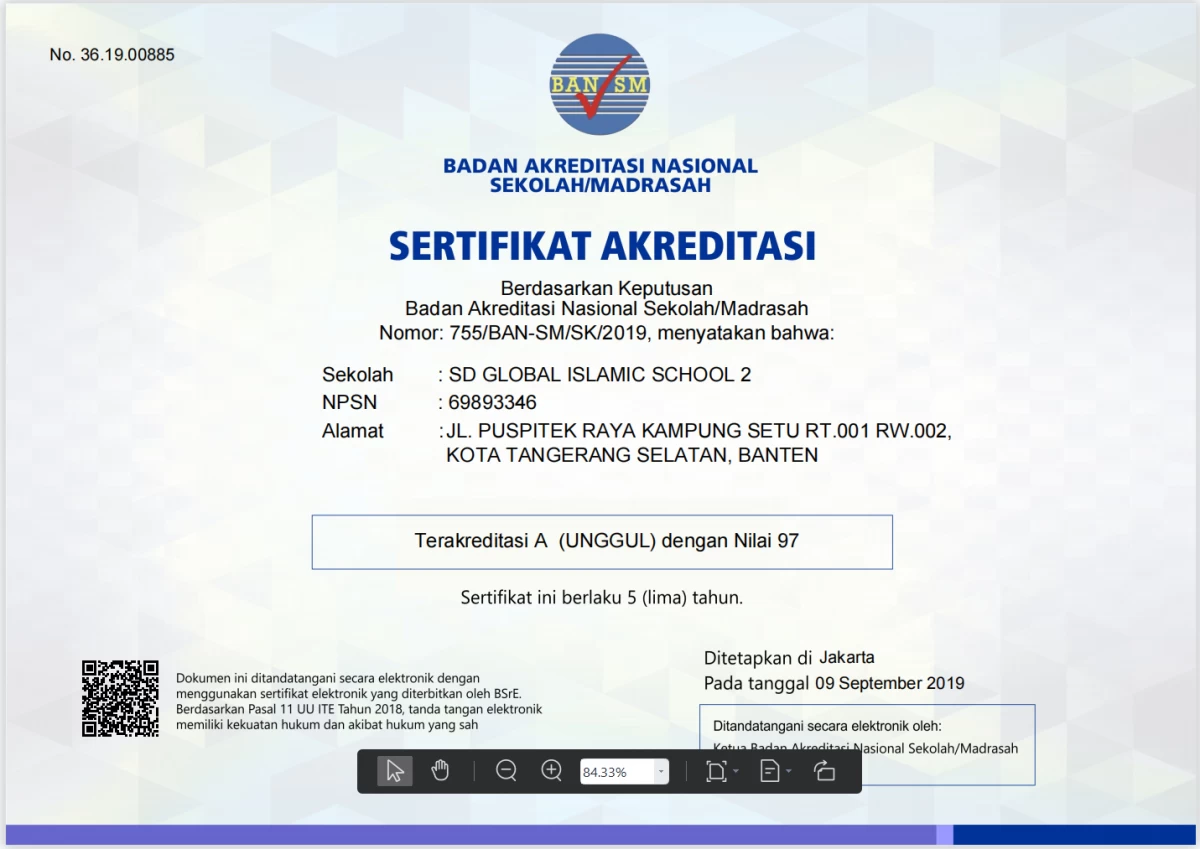Click the 84.33% zoom input field
The height and width of the screenshot is (849, 1200).
[x=615, y=772]
